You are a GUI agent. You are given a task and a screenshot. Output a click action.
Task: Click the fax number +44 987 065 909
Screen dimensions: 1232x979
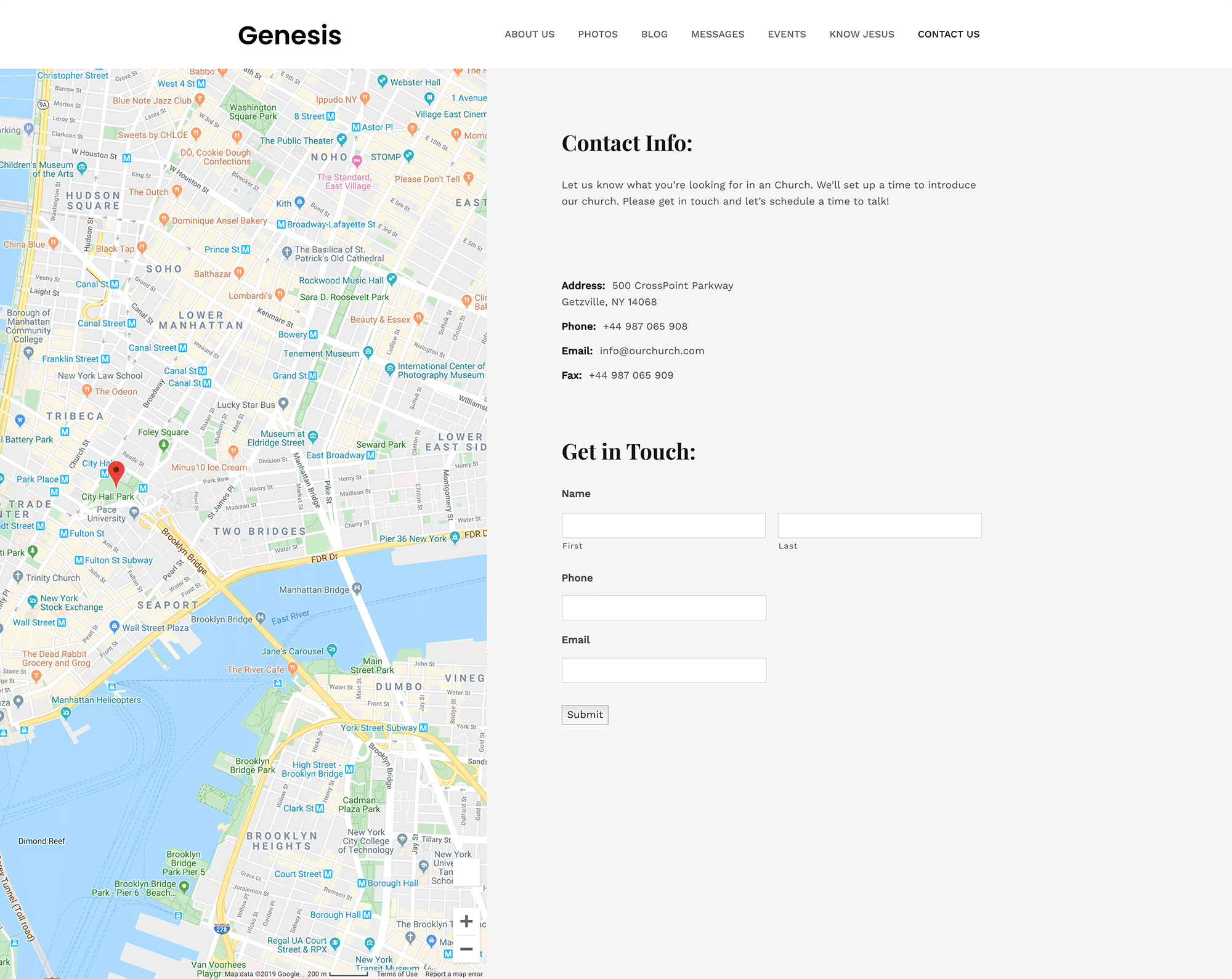click(x=631, y=376)
